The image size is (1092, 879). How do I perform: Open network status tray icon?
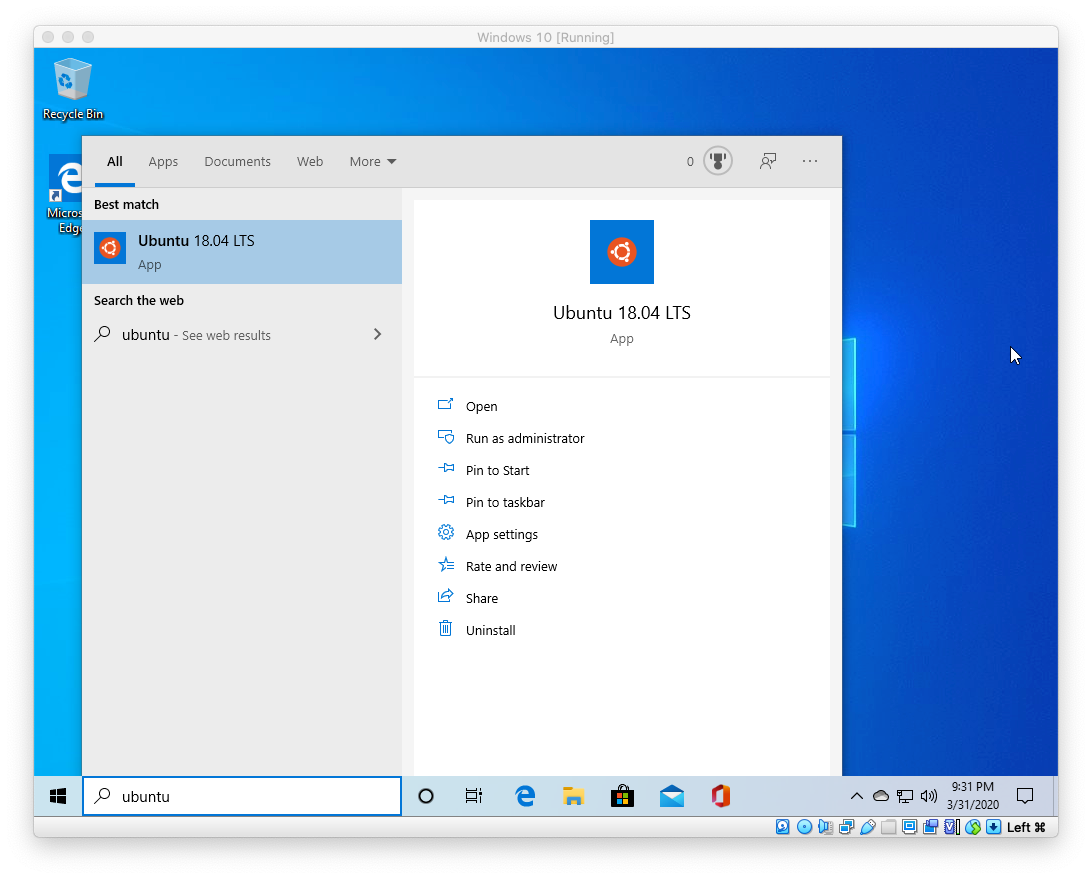[905, 796]
